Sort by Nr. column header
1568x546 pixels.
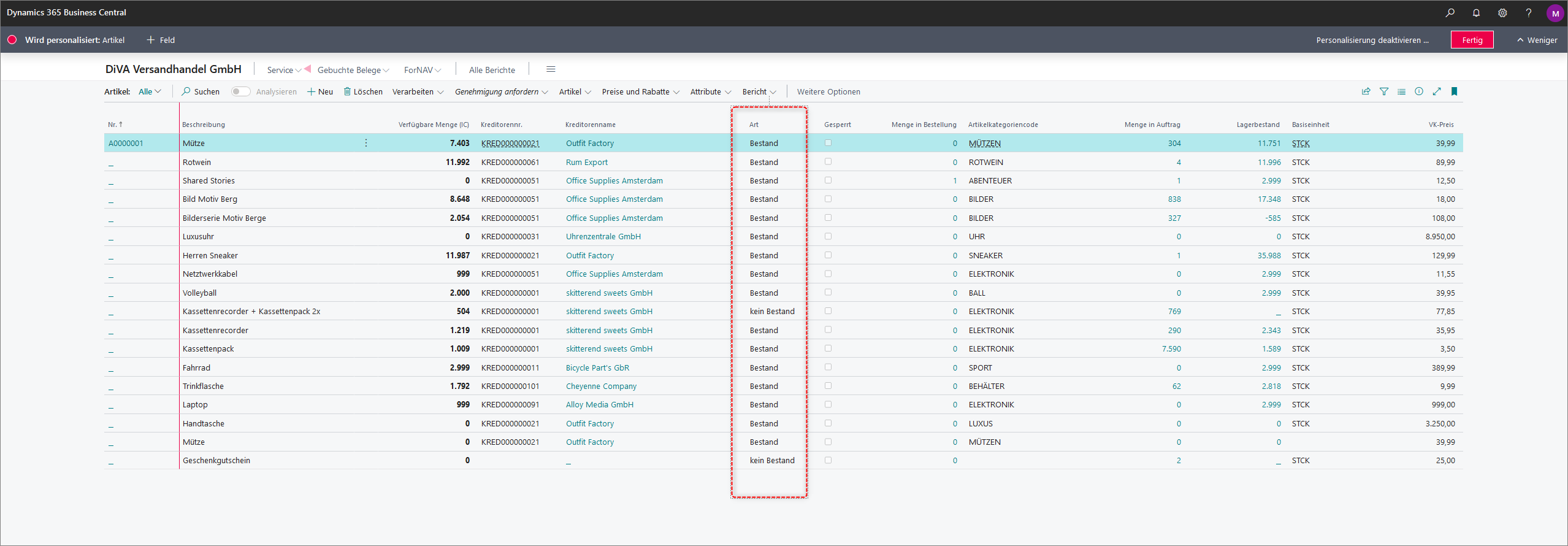(x=115, y=125)
